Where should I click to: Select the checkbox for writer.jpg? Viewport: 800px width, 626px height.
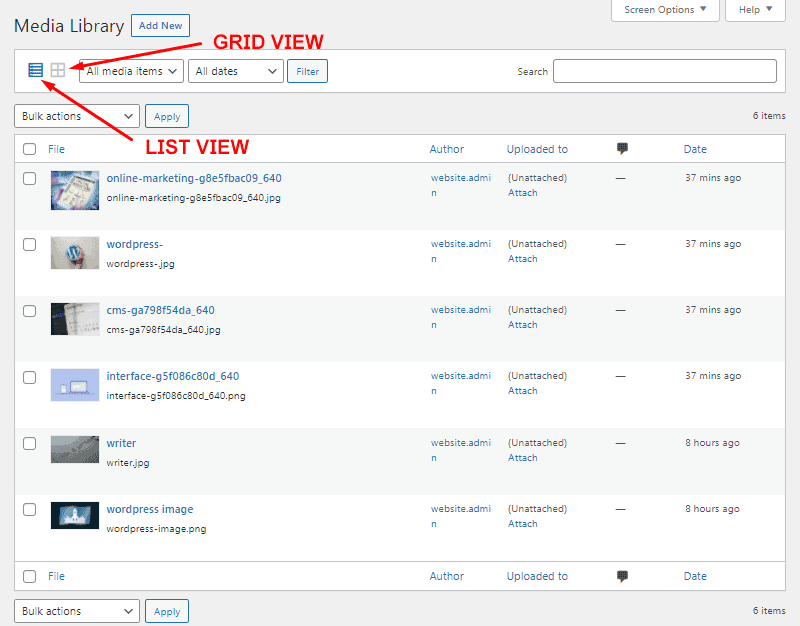[x=29, y=443]
